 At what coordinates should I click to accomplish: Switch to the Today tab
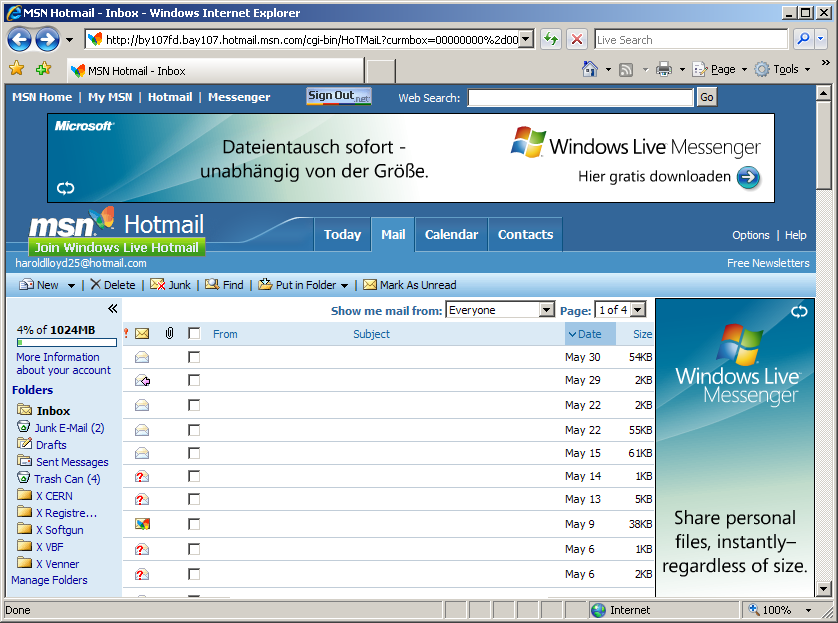(342, 235)
